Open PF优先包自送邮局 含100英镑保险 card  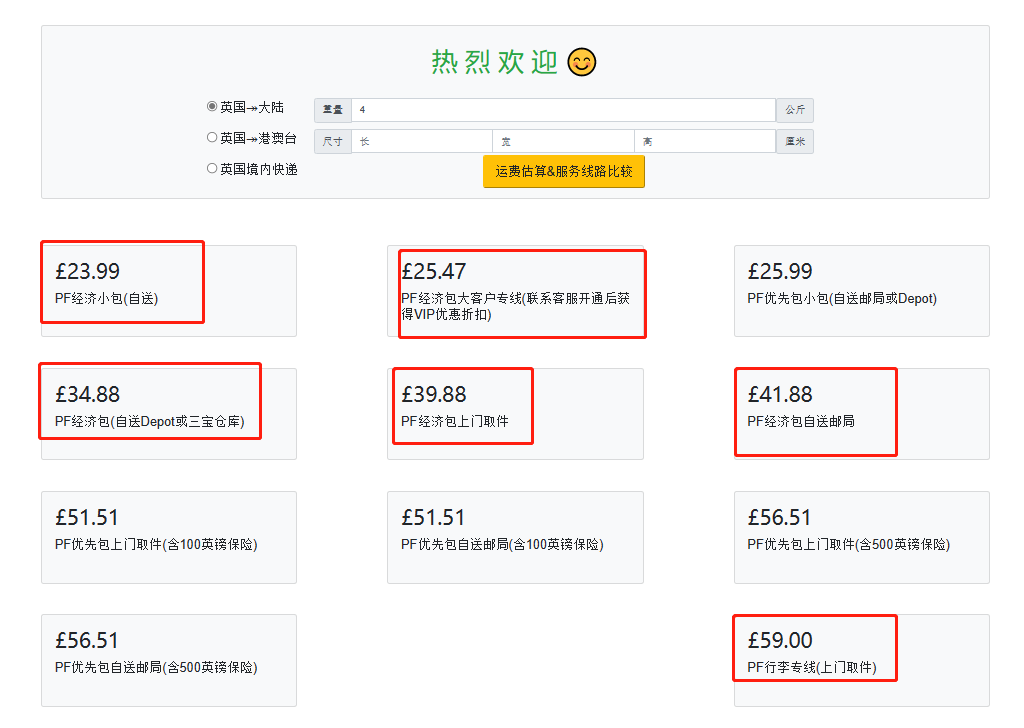(515, 536)
